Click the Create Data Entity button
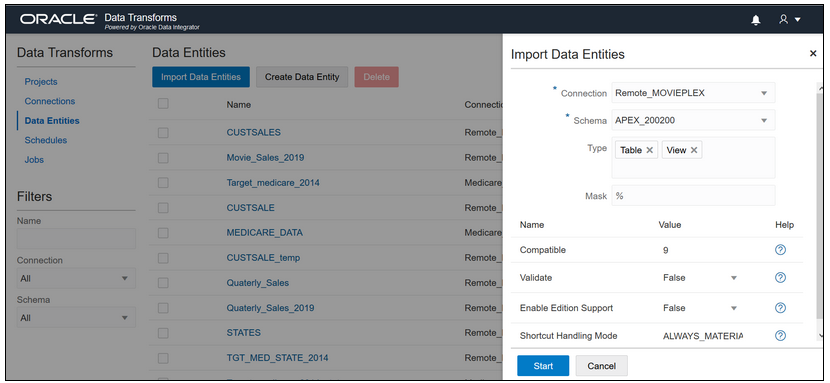Image resolution: width=830 pixels, height=383 pixels. pos(302,77)
